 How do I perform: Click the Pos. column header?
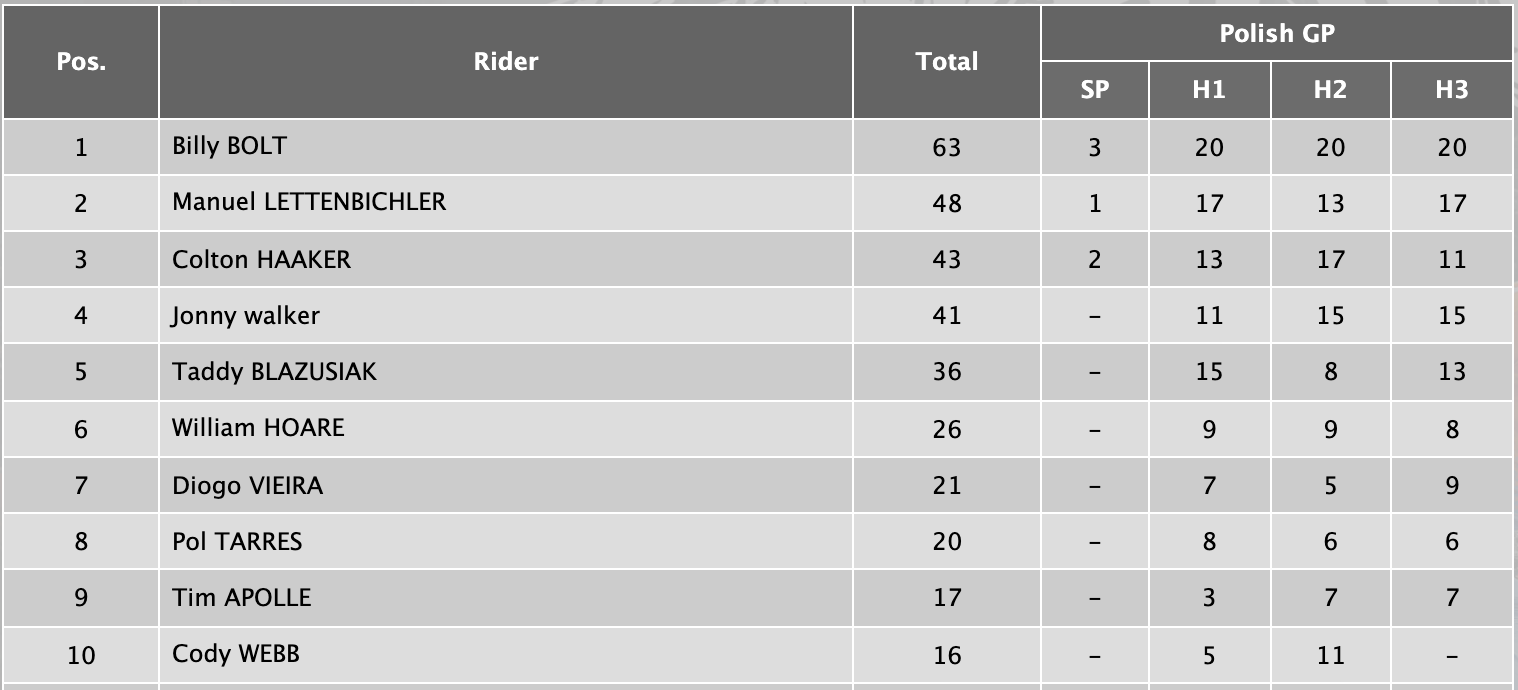pos(81,62)
